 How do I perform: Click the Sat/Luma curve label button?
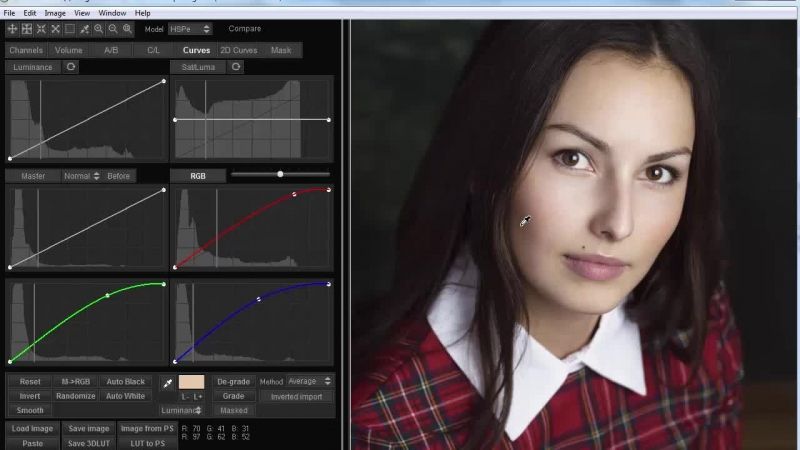[x=198, y=67]
